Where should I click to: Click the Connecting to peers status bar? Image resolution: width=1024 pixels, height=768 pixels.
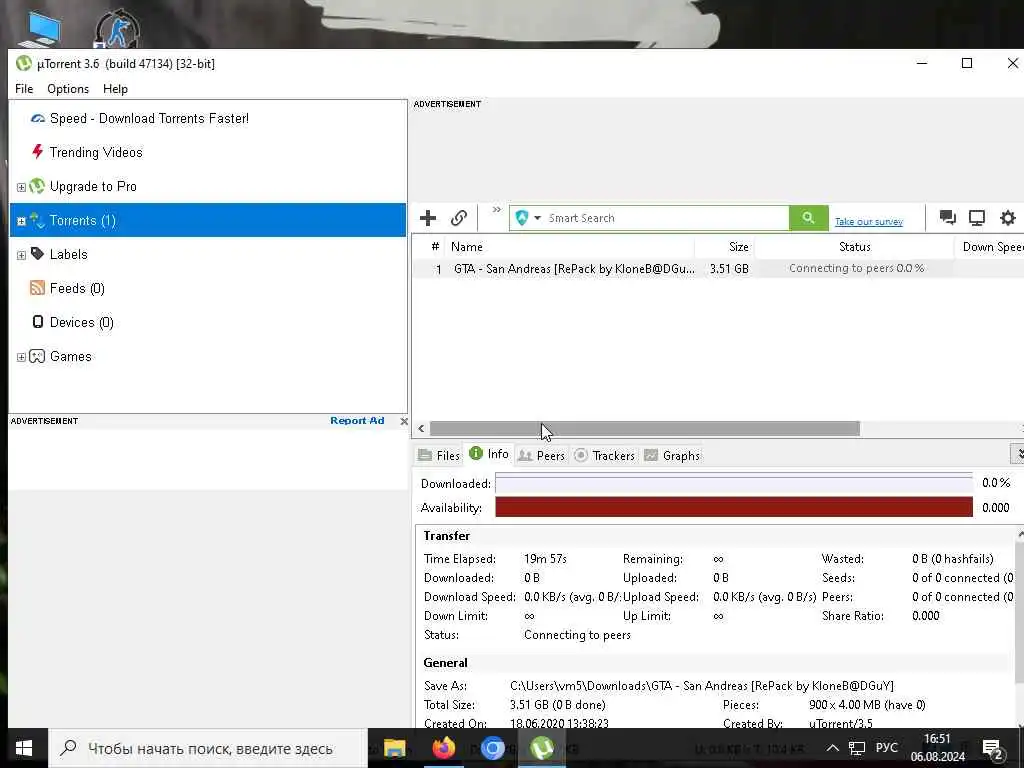[x=856, y=268]
